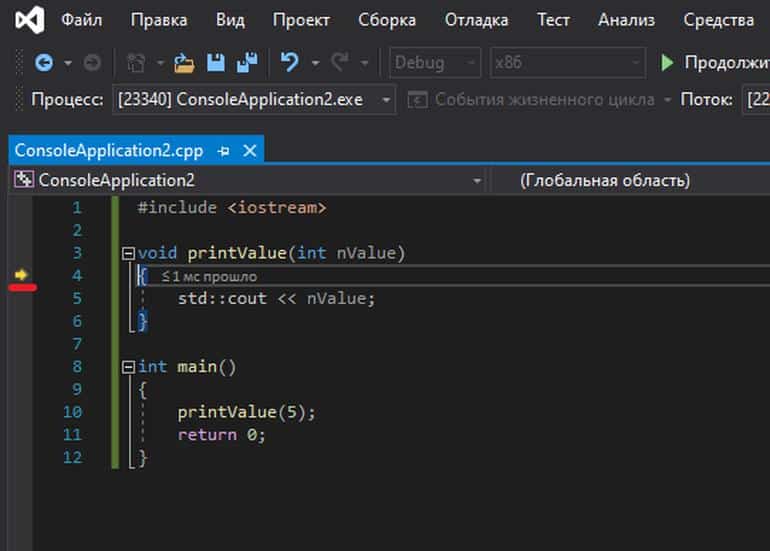Click the Visual Studio logo icon

(30, 20)
